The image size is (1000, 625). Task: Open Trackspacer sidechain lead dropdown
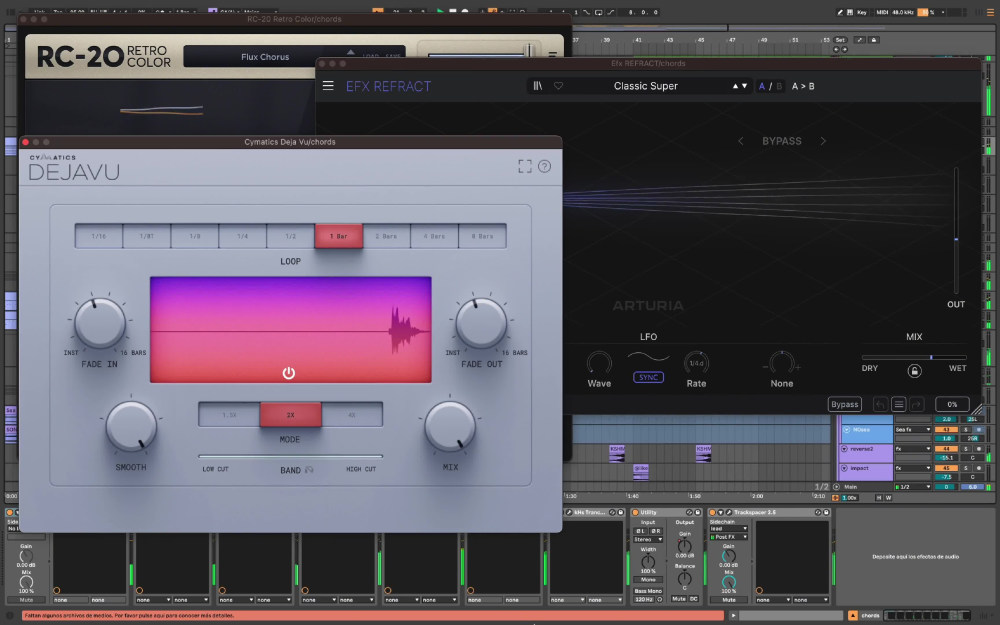click(x=728, y=529)
